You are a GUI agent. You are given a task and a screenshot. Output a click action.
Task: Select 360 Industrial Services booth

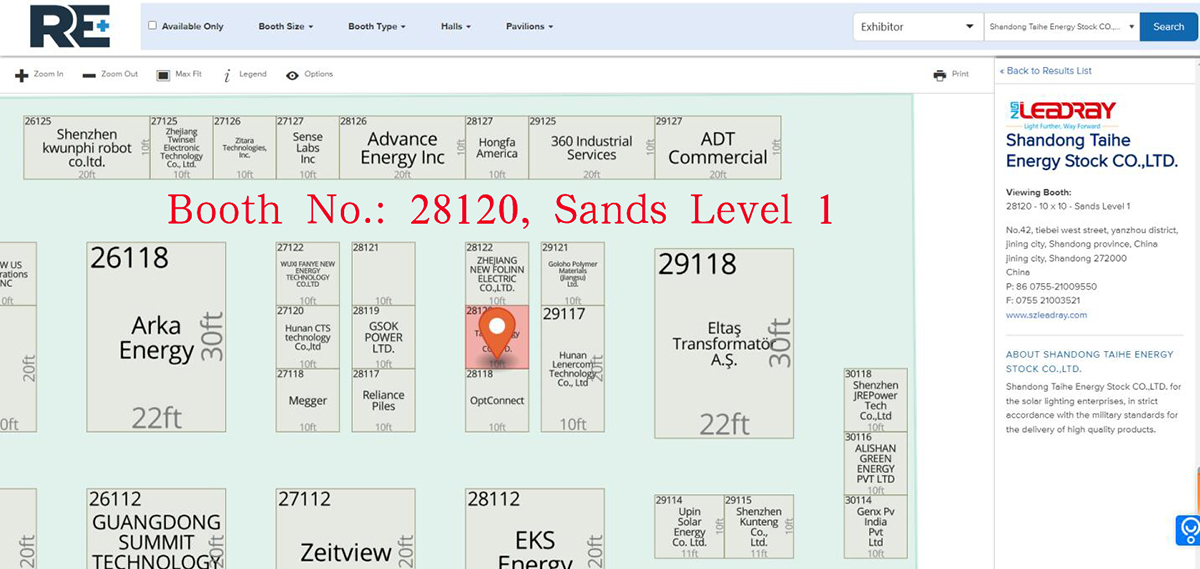coord(591,148)
